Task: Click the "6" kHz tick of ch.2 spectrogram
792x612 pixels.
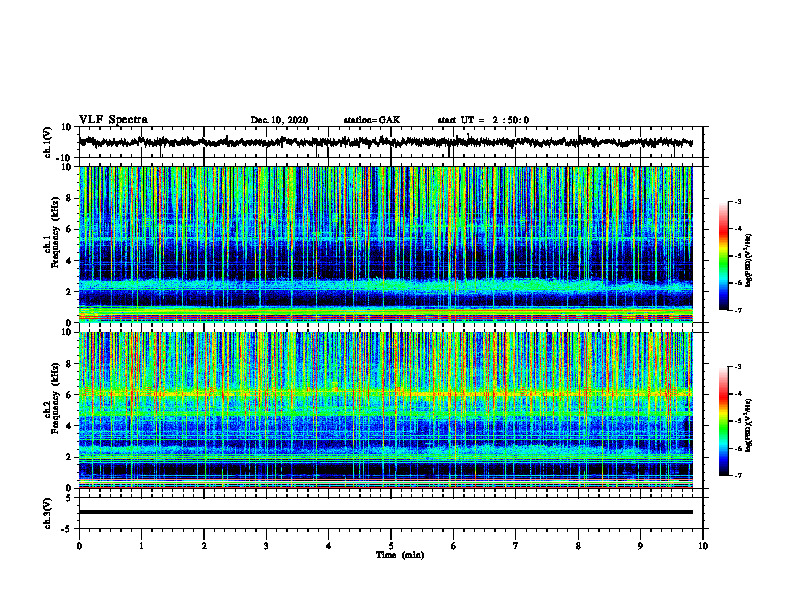Action: click(69, 395)
